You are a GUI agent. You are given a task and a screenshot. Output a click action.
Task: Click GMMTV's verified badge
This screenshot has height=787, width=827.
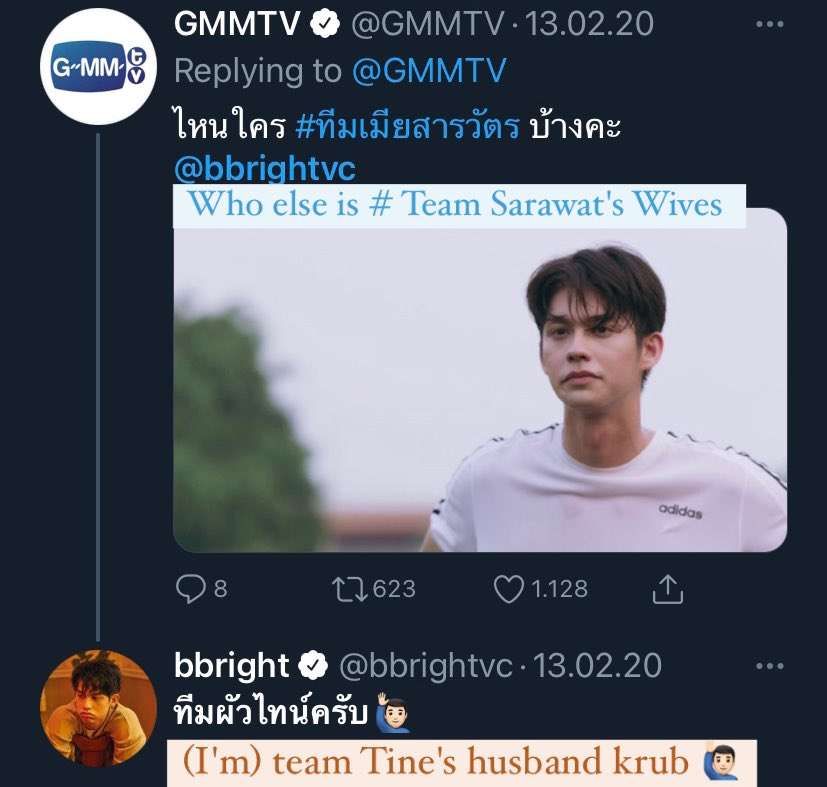click(x=325, y=24)
